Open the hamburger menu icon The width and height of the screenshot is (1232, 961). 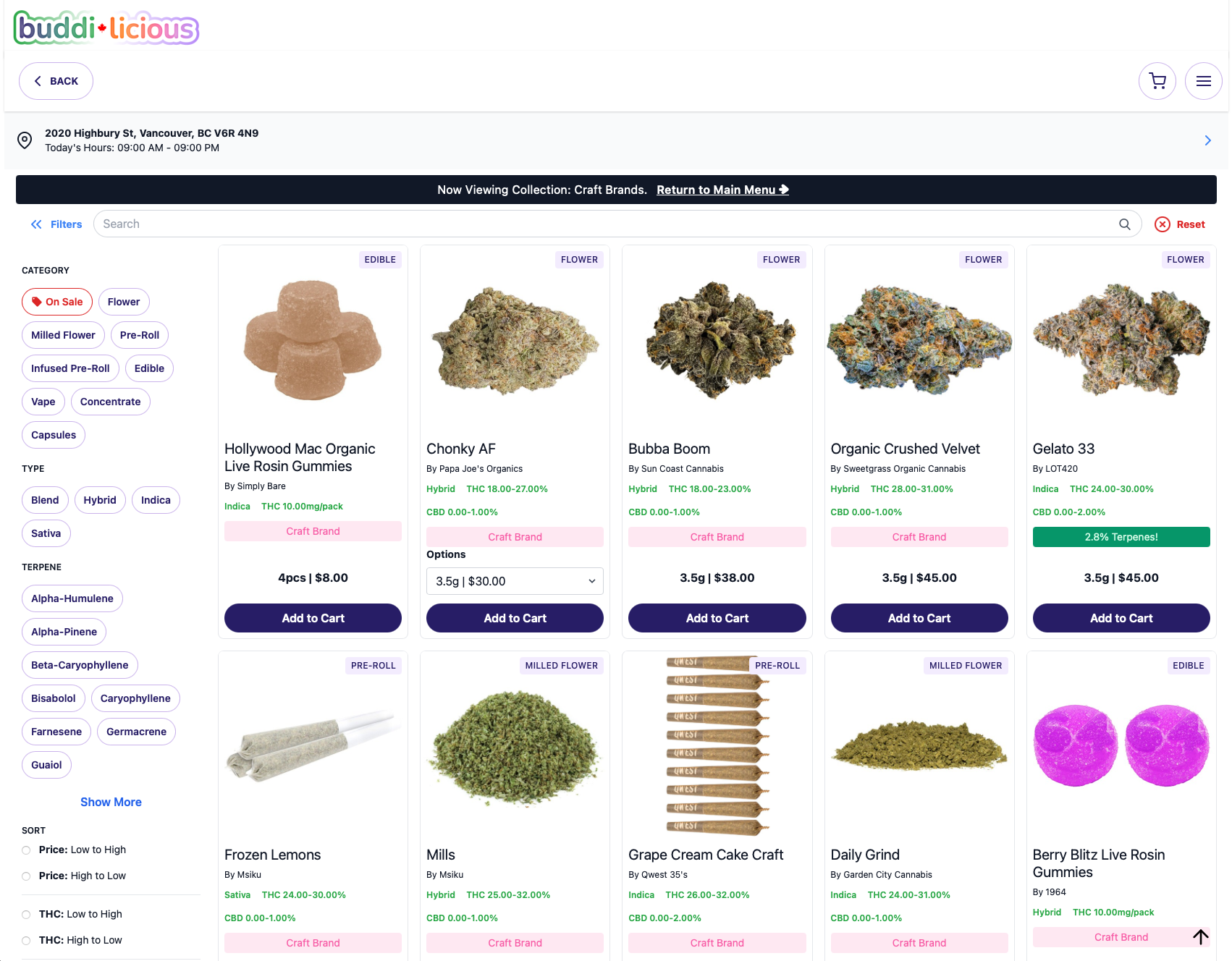[x=1203, y=81]
